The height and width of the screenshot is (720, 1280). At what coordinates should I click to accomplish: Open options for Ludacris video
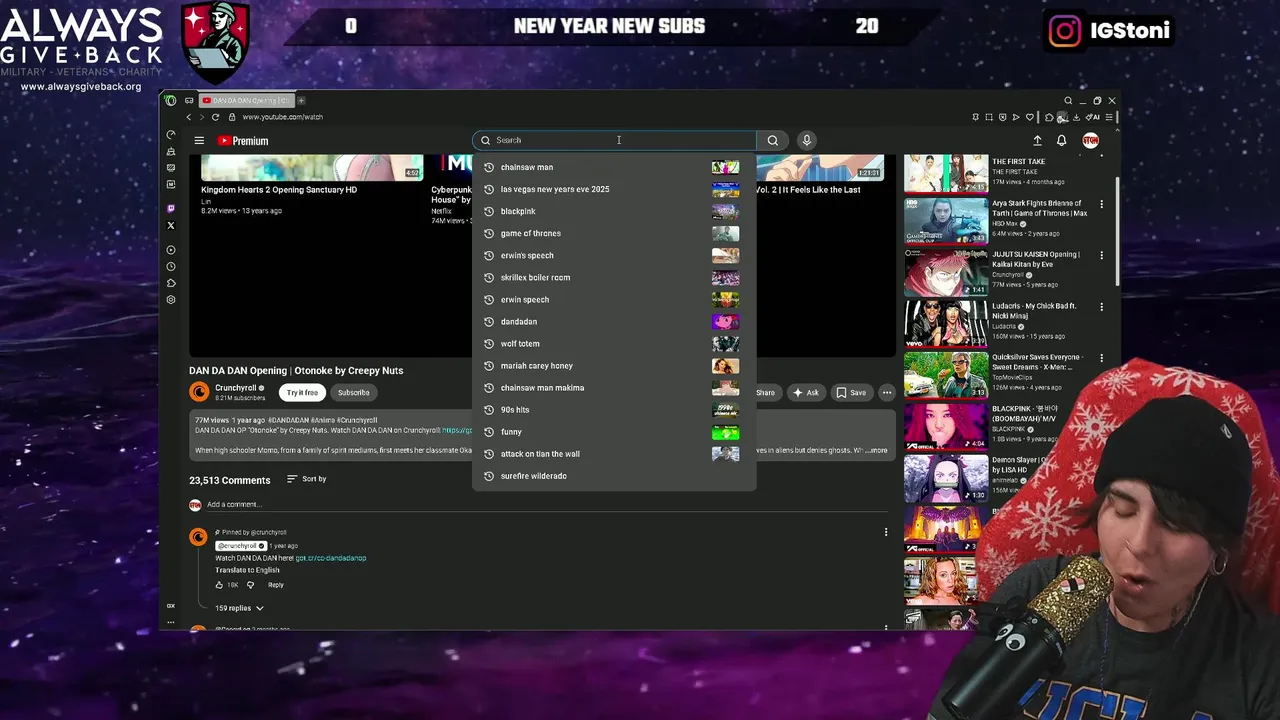[1101, 307]
